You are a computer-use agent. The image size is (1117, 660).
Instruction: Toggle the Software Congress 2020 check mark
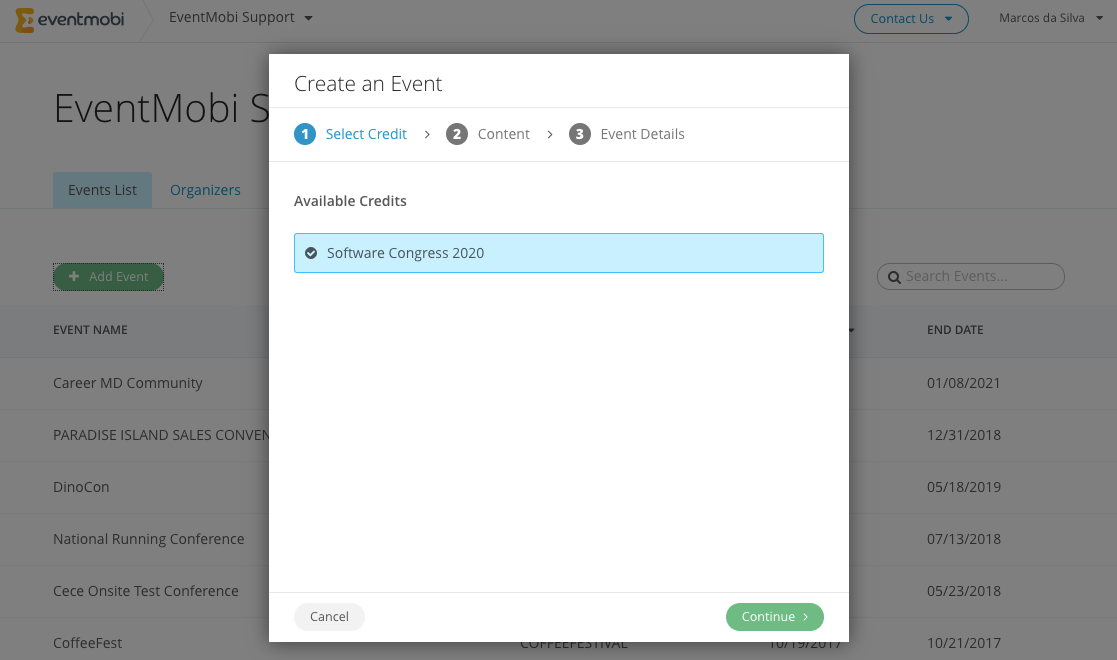(311, 253)
